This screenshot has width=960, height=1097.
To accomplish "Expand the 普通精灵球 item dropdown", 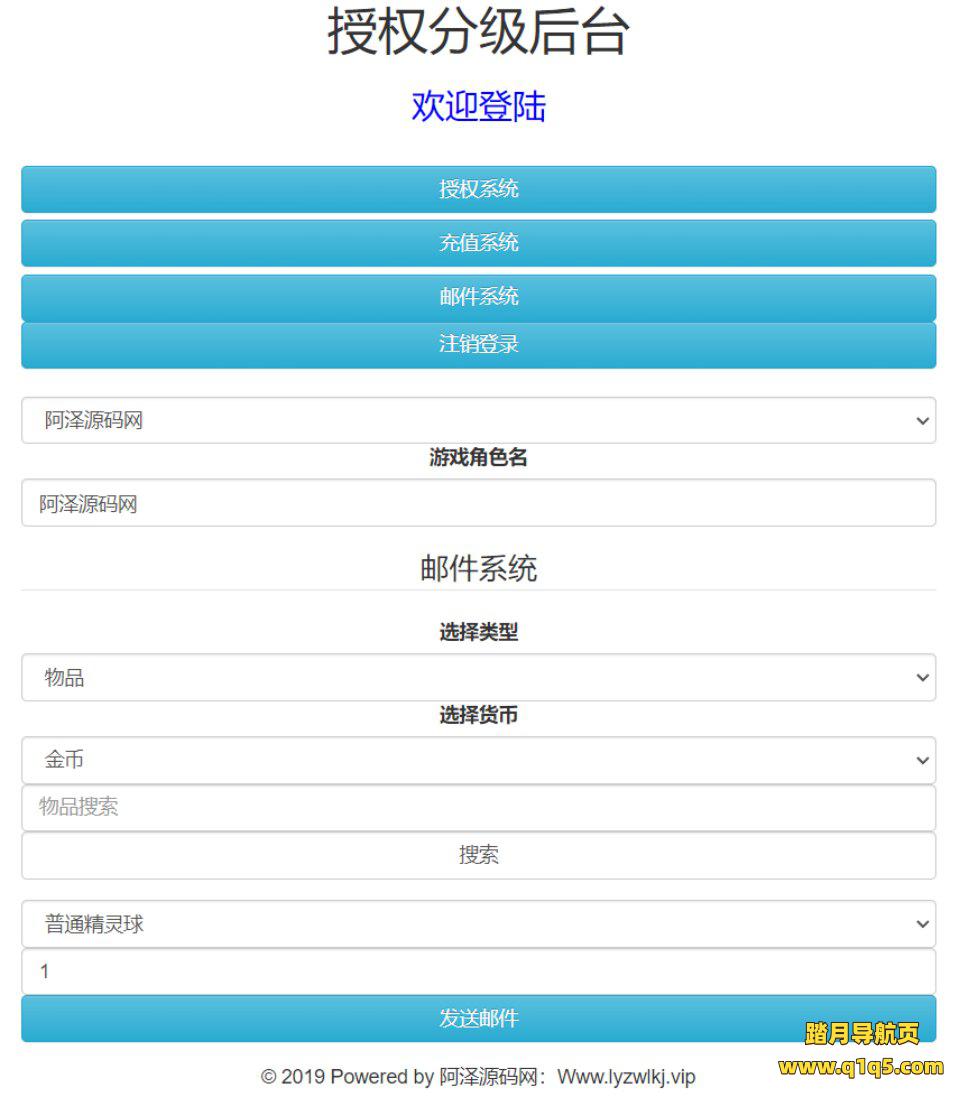I will pos(478,924).
